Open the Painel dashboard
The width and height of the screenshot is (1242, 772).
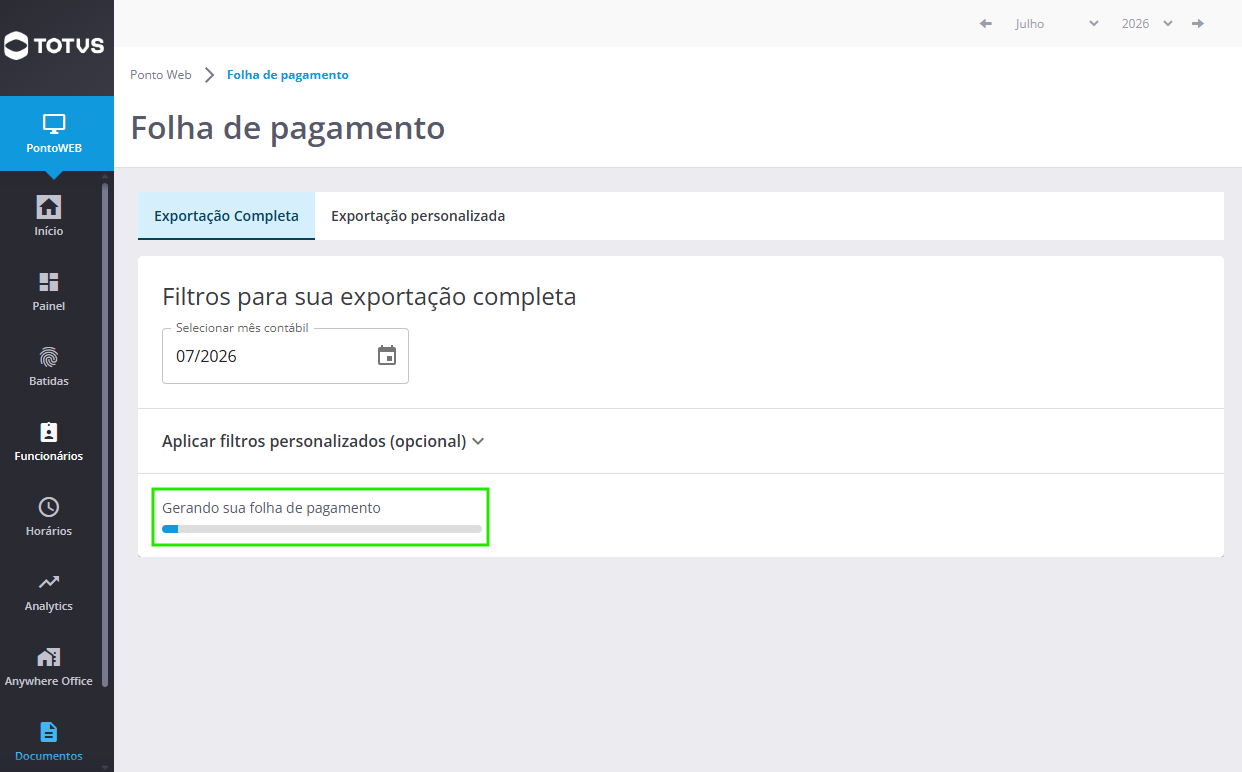[x=49, y=291]
